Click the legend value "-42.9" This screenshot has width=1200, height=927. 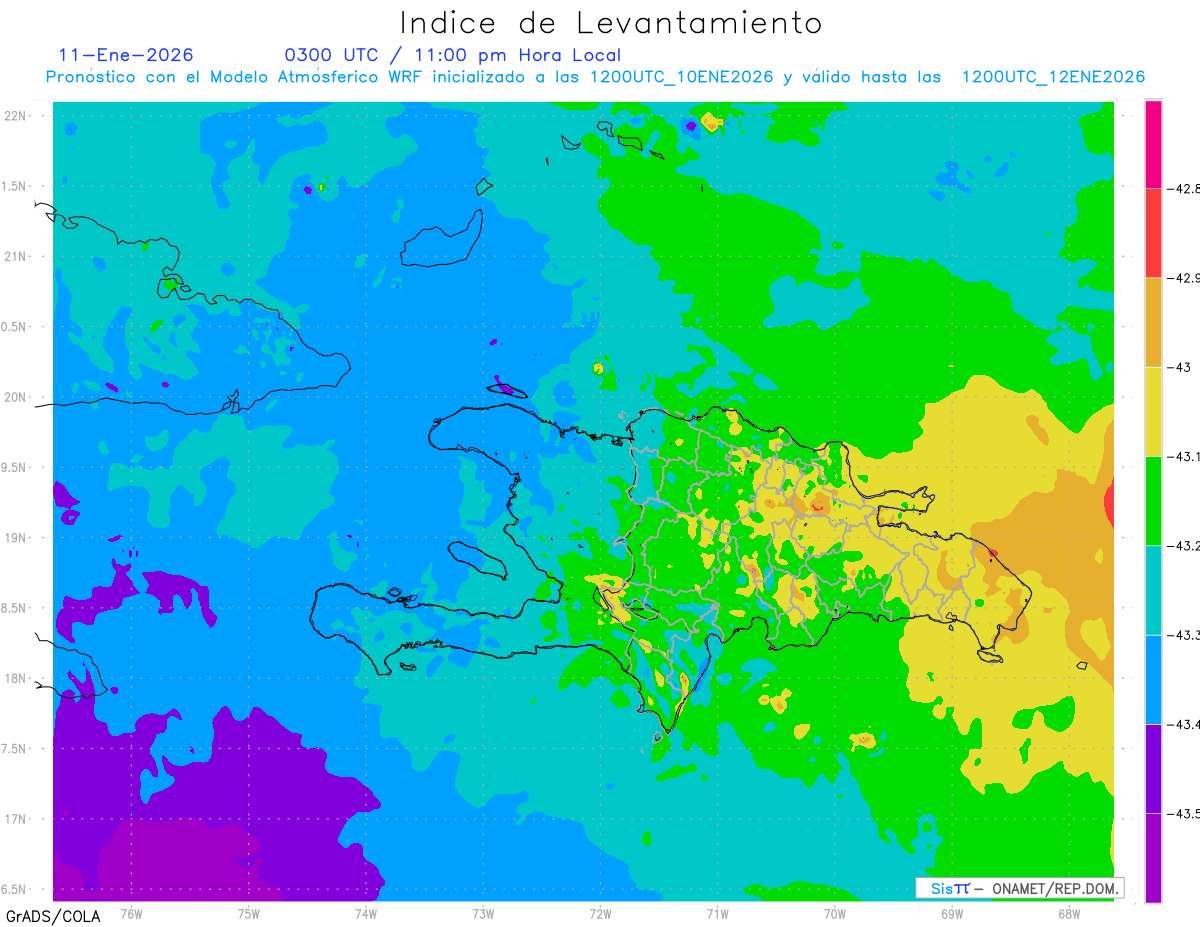coord(1184,278)
